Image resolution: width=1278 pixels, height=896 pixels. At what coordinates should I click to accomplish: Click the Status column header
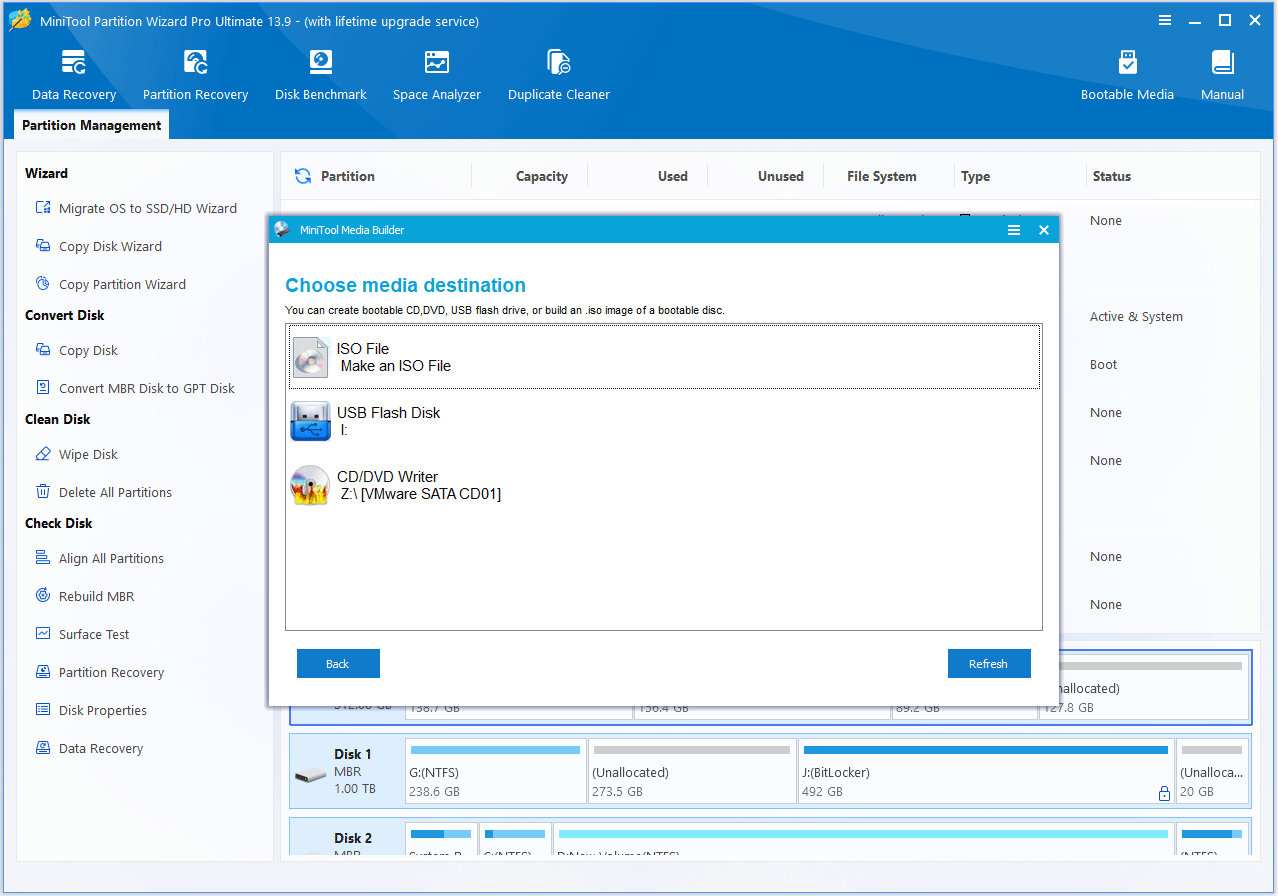pyautogui.click(x=1112, y=176)
